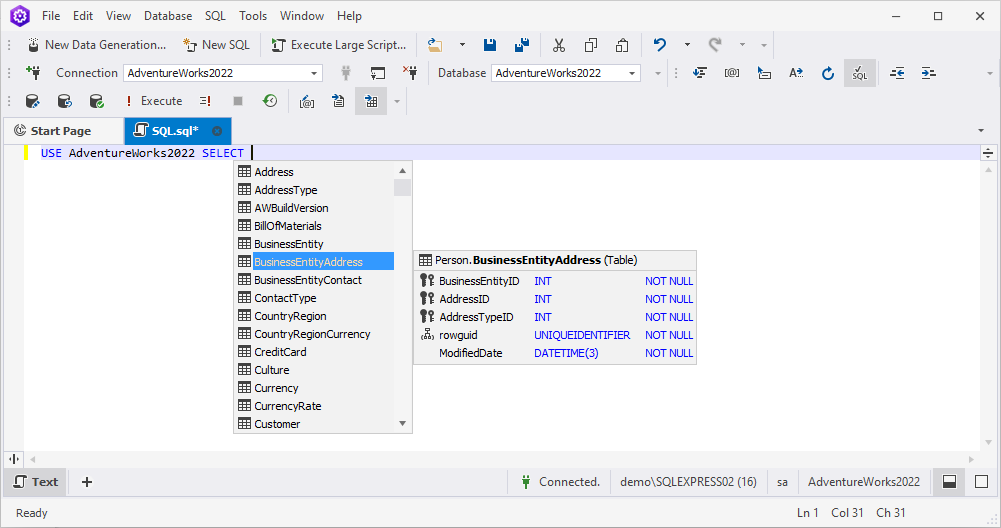
Task: Expand the Undo history dropdown
Action: pyautogui.click(x=687, y=45)
